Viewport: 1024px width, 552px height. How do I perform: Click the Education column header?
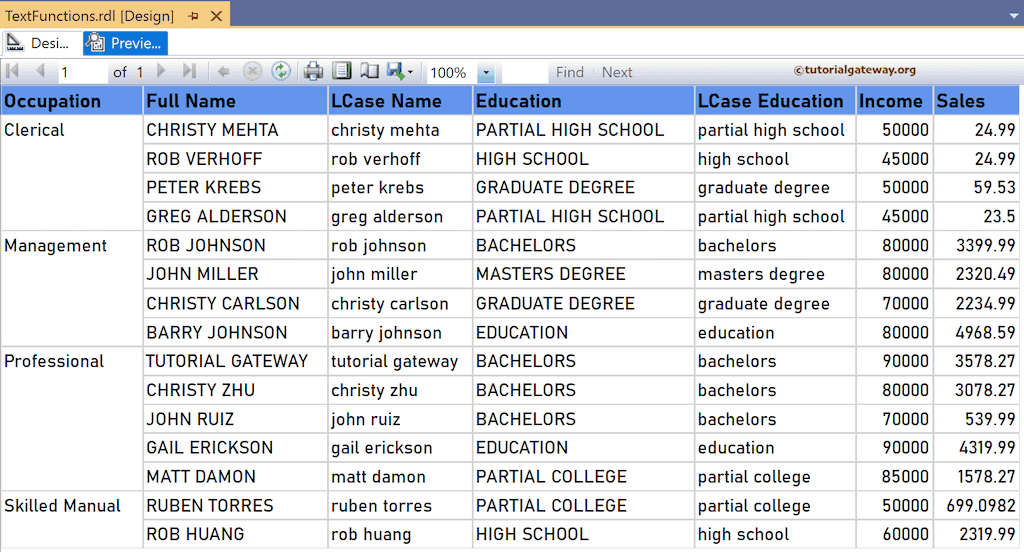pos(583,101)
